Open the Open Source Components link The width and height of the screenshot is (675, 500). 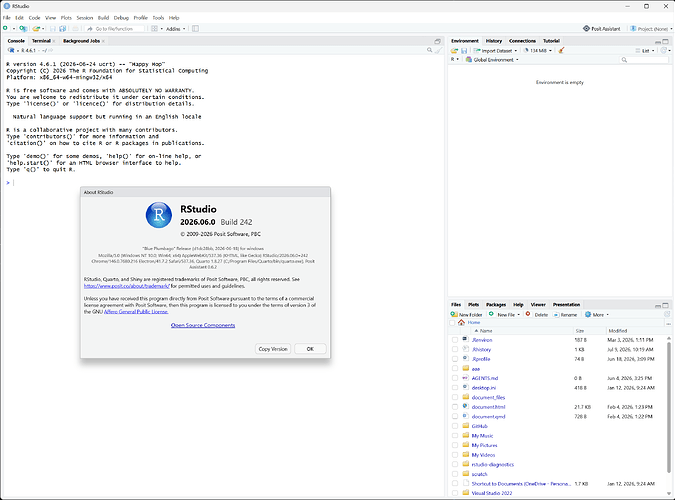click(203, 325)
